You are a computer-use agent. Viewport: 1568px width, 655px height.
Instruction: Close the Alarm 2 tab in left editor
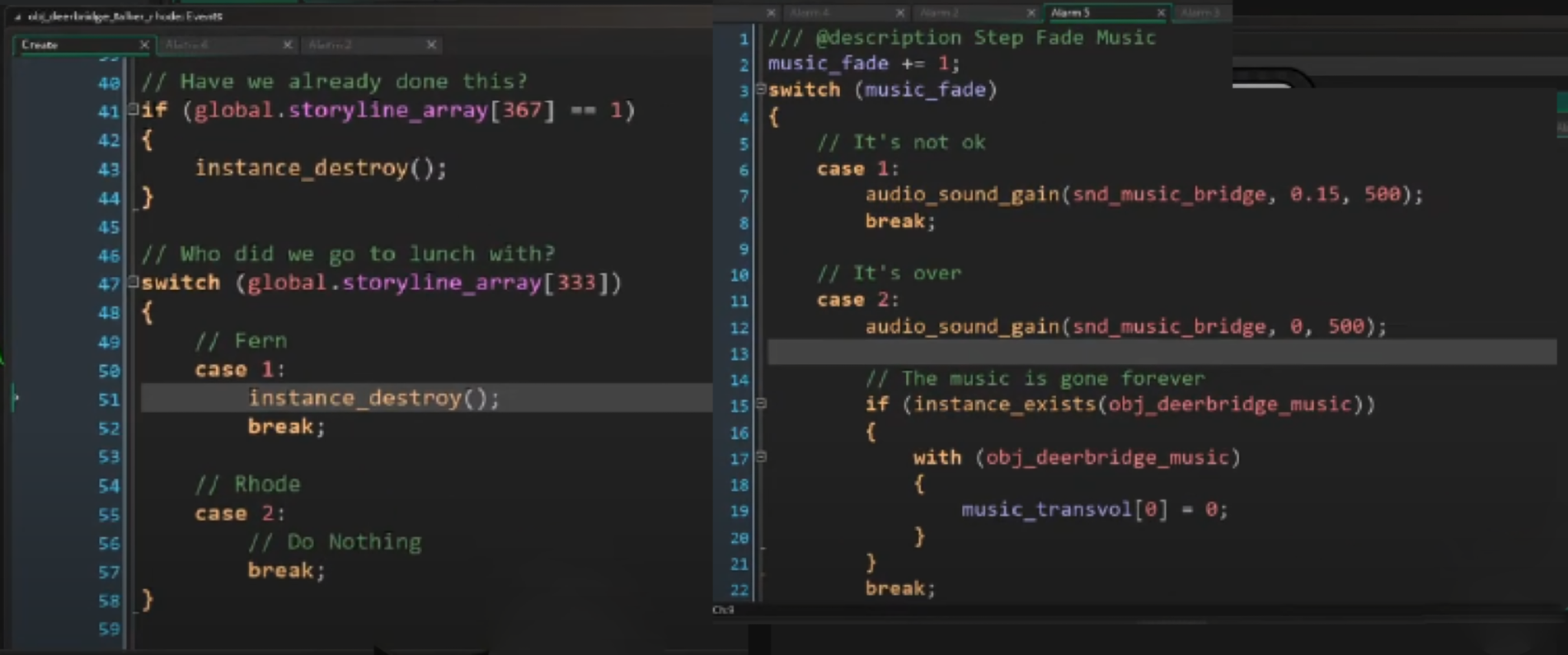(x=431, y=44)
